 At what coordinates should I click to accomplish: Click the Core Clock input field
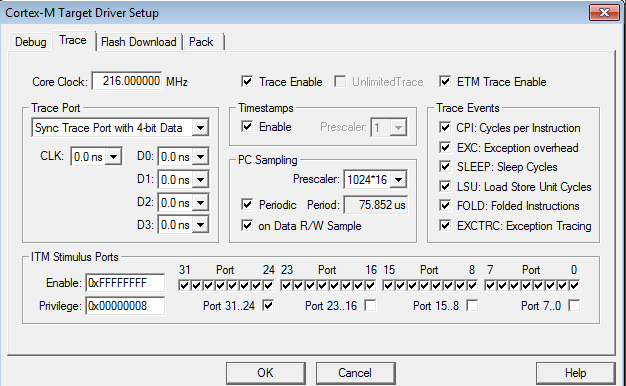pyautogui.click(x=127, y=81)
